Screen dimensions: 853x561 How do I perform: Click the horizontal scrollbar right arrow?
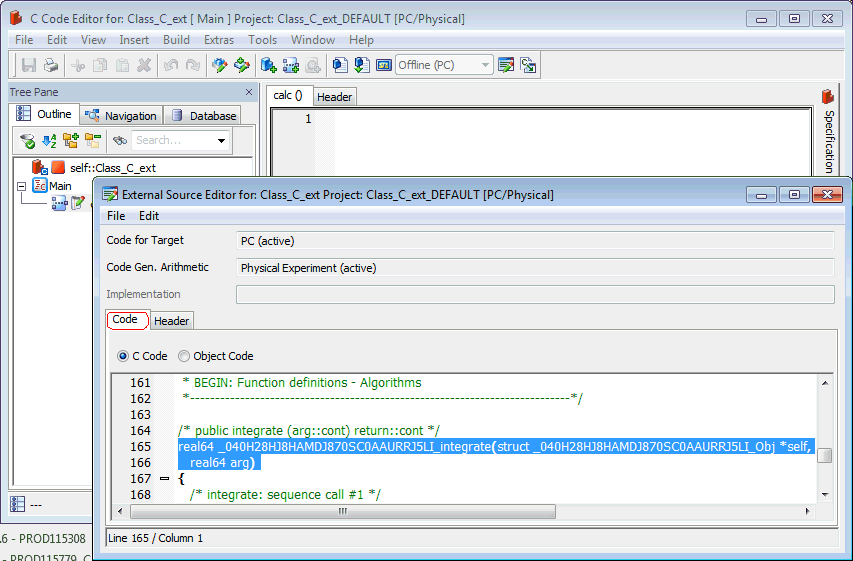click(807, 511)
